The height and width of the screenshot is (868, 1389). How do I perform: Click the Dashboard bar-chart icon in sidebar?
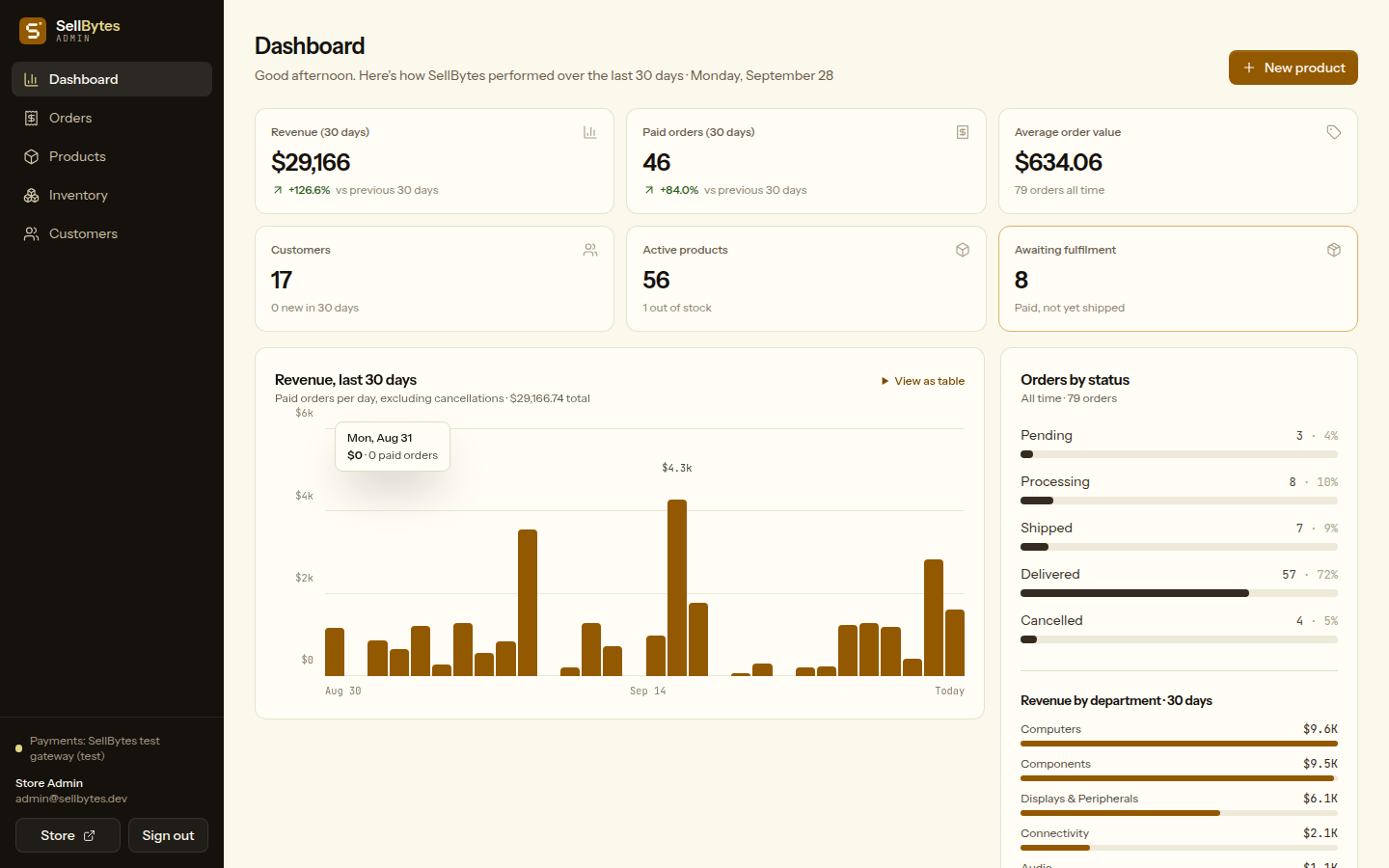click(31, 79)
